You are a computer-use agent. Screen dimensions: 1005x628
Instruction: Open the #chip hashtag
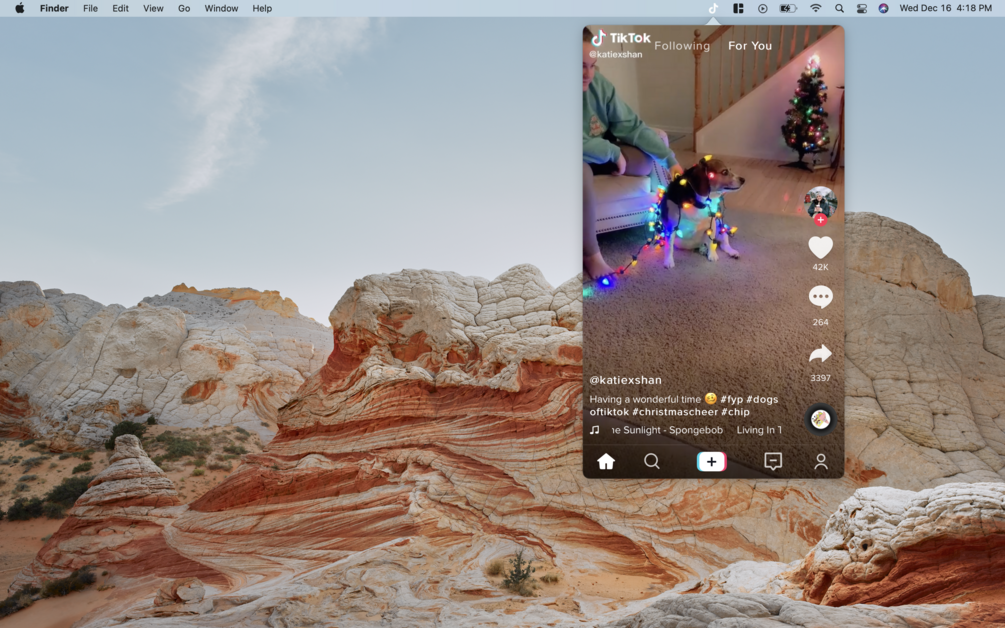tap(735, 412)
